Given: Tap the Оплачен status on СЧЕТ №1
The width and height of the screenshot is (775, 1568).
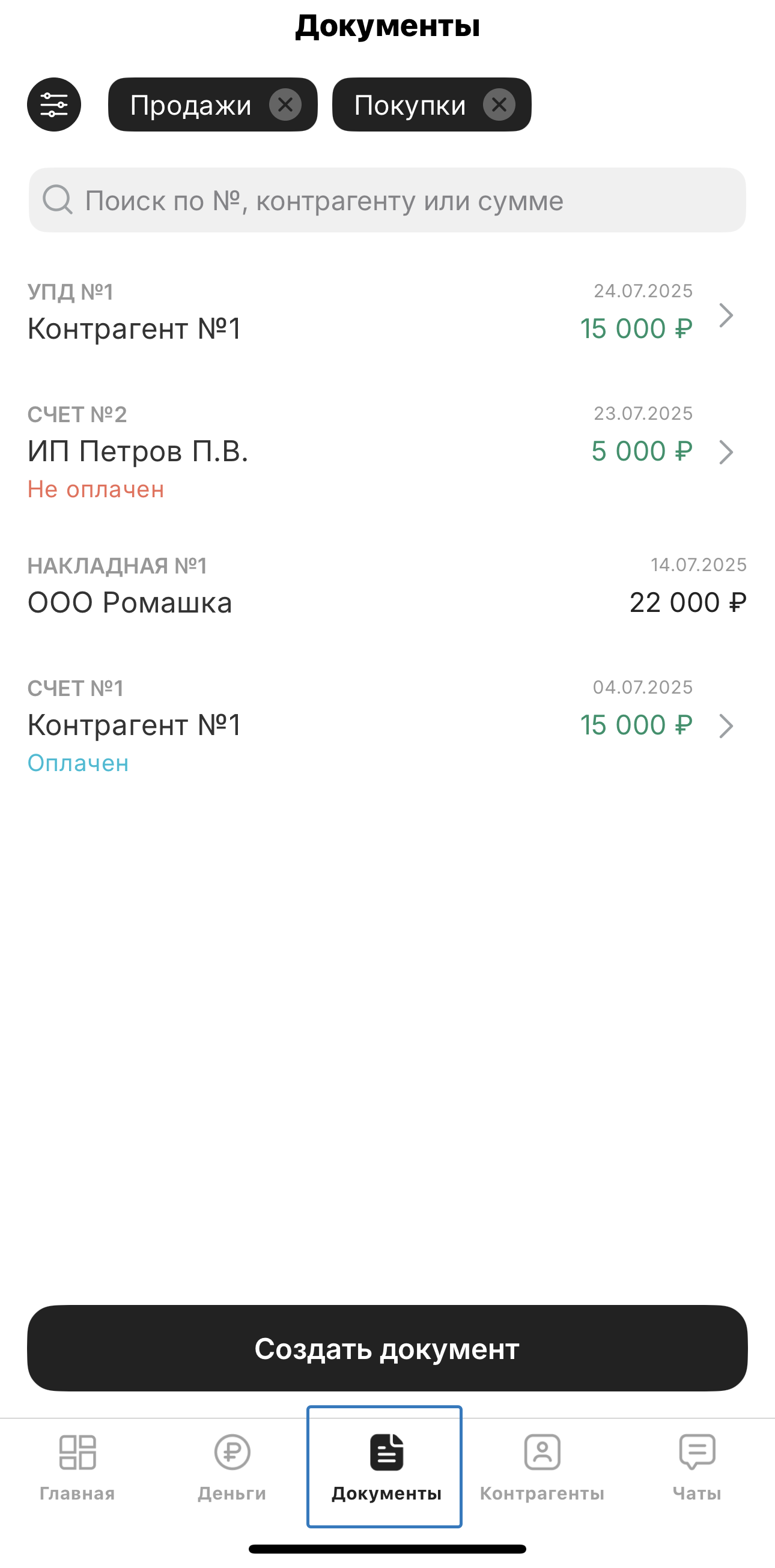Looking at the screenshot, I should 78,763.
